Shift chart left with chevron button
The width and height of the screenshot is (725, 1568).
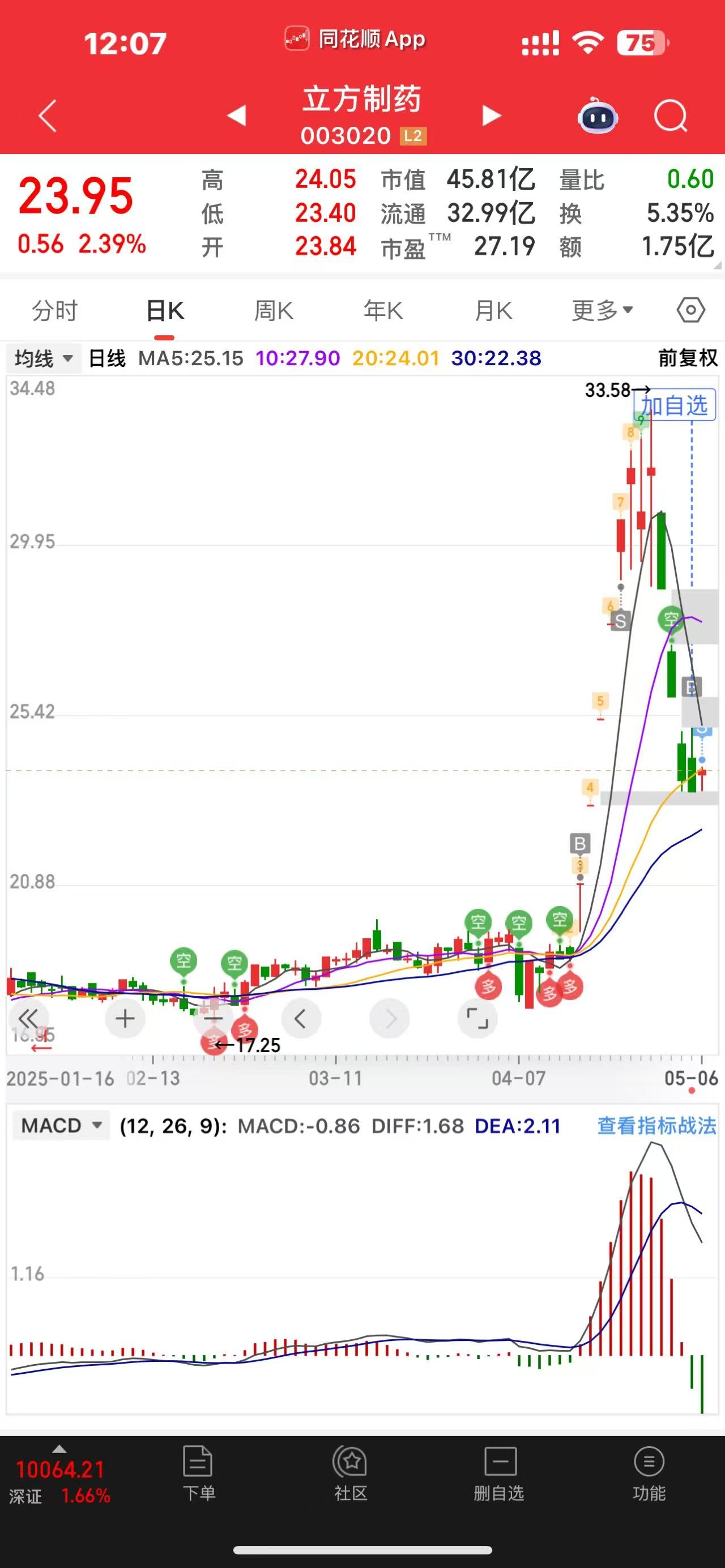point(301,1018)
